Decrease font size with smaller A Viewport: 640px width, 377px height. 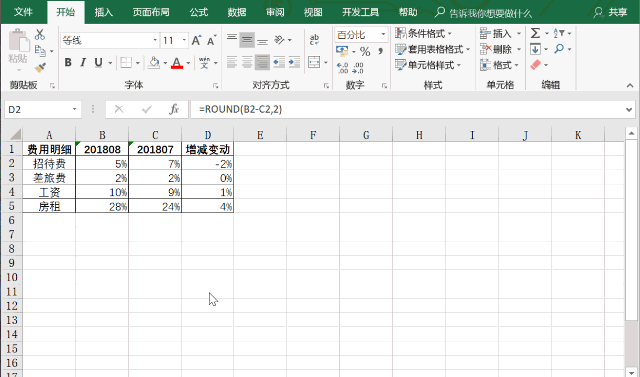click(x=211, y=40)
